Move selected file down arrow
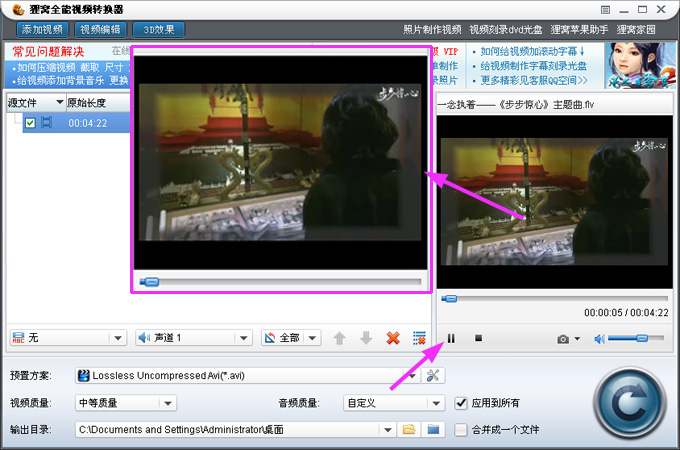 [366, 338]
